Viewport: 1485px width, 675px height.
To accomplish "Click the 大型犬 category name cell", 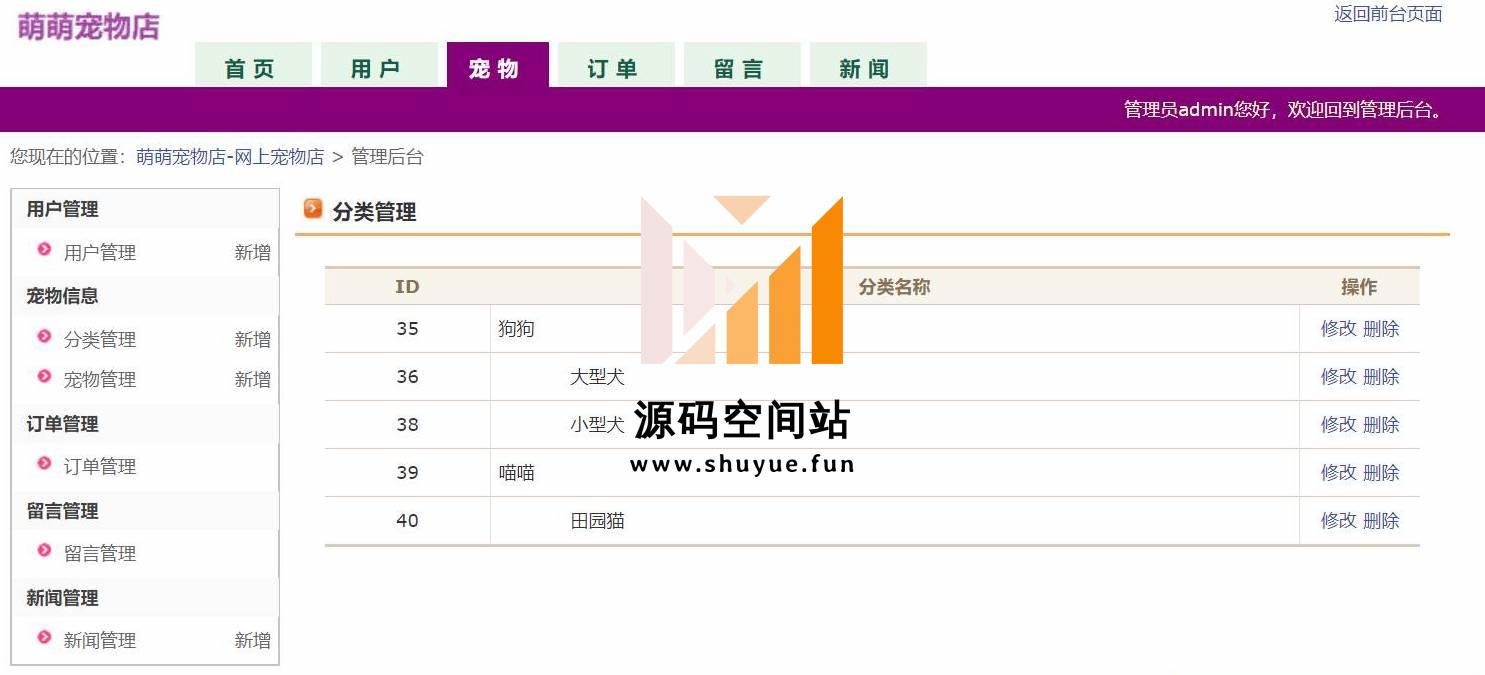I will pos(894,377).
